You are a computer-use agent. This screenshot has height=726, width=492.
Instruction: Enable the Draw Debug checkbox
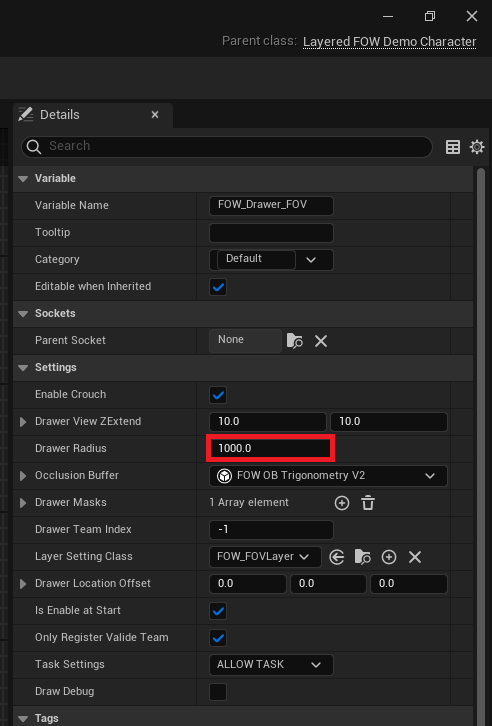click(x=218, y=692)
